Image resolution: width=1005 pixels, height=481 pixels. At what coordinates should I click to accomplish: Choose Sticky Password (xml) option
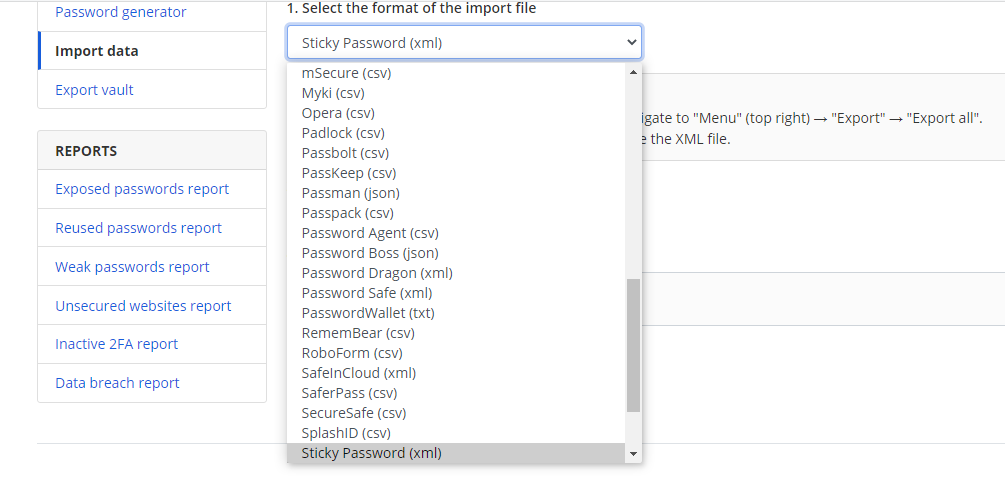pyautogui.click(x=371, y=453)
